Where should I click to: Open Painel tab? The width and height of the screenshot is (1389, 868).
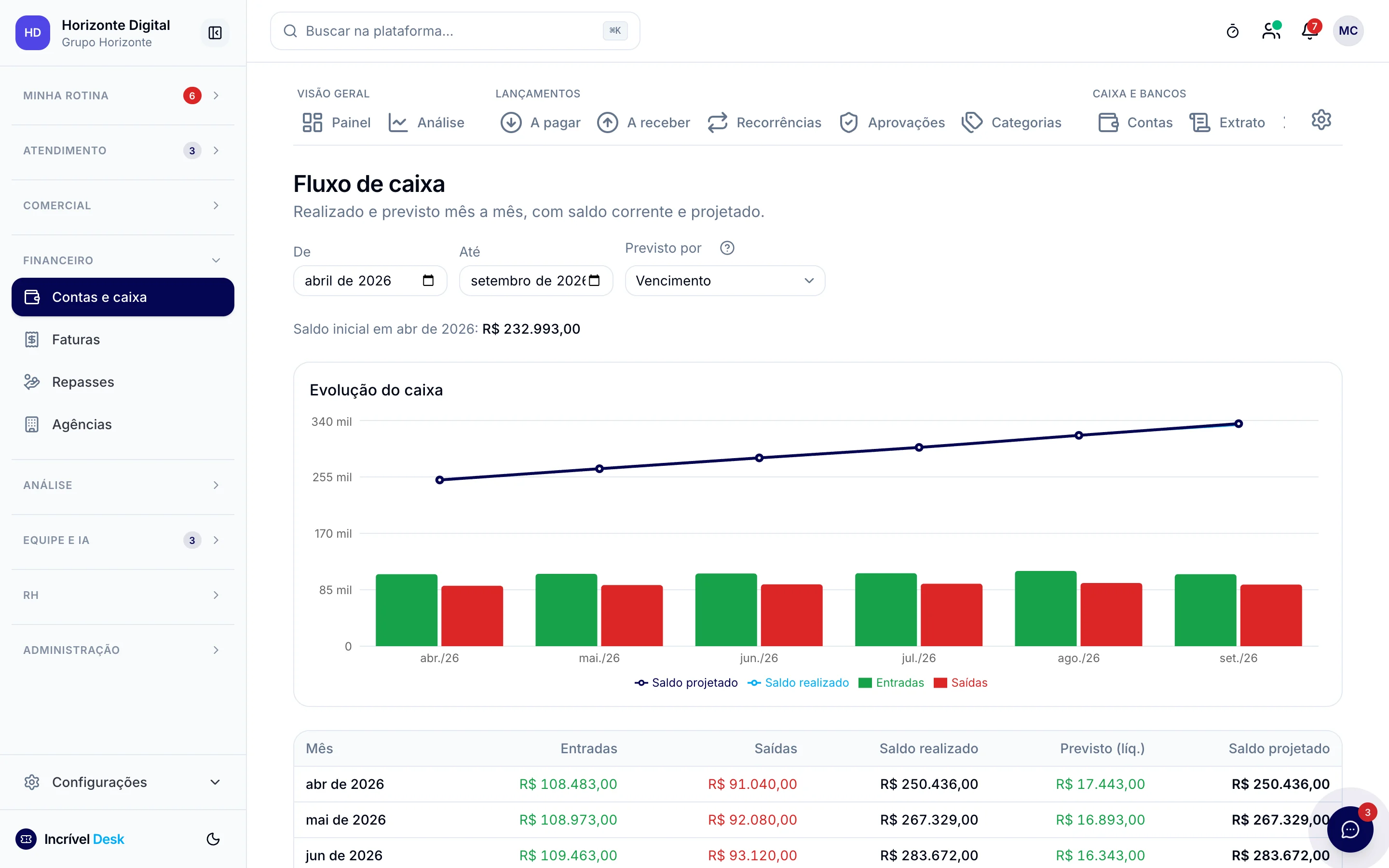click(x=336, y=122)
